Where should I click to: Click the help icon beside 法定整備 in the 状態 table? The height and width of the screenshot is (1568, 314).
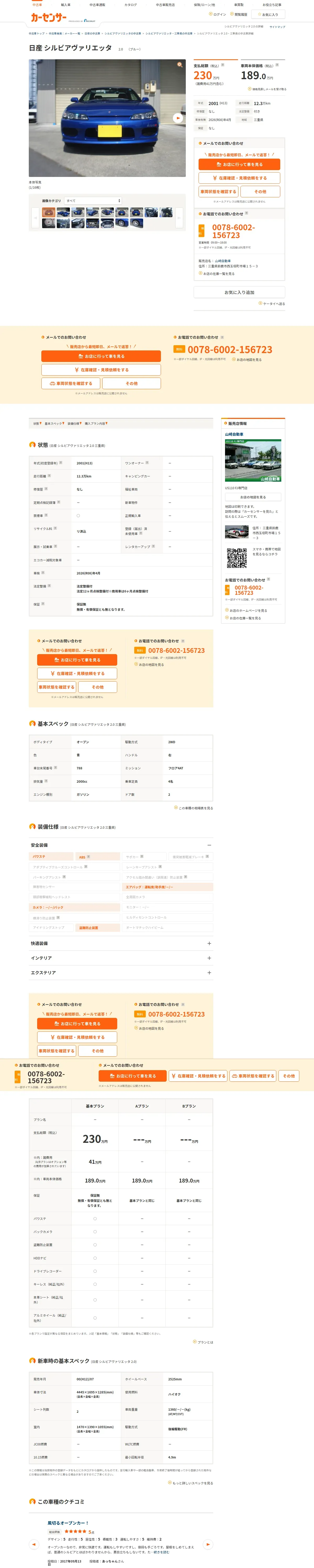49,586
